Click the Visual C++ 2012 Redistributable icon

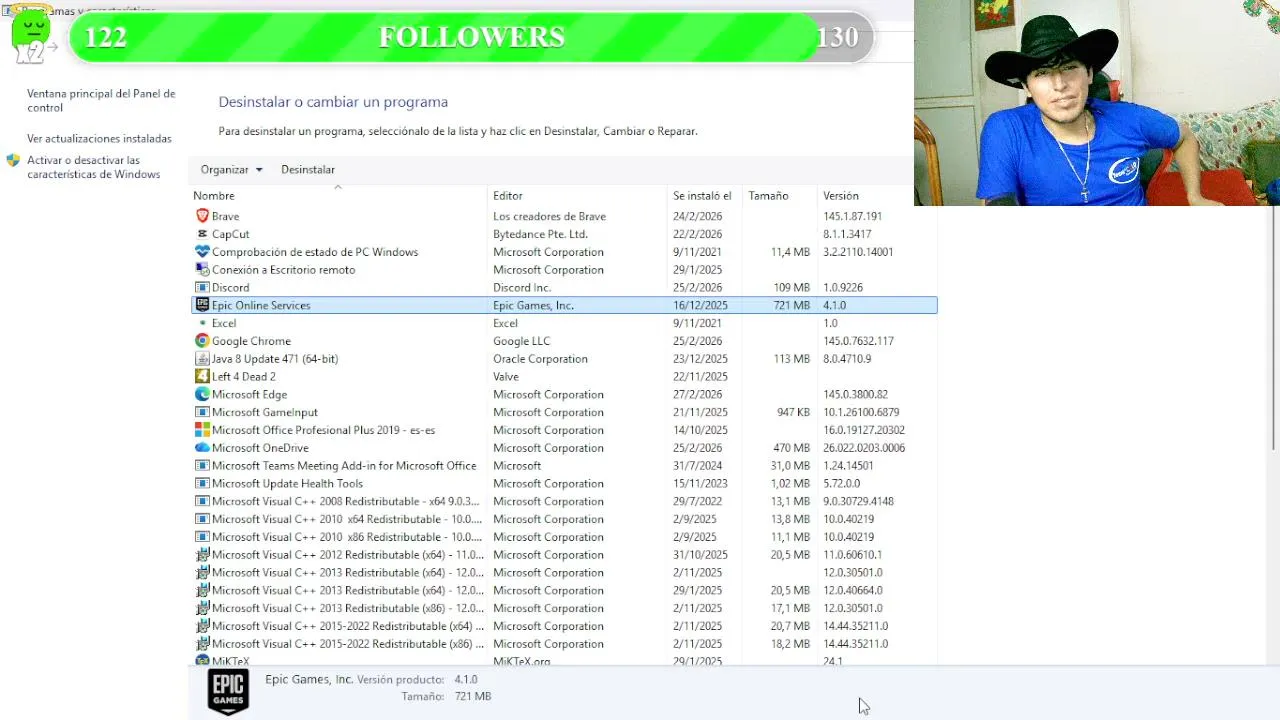pos(202,555)
